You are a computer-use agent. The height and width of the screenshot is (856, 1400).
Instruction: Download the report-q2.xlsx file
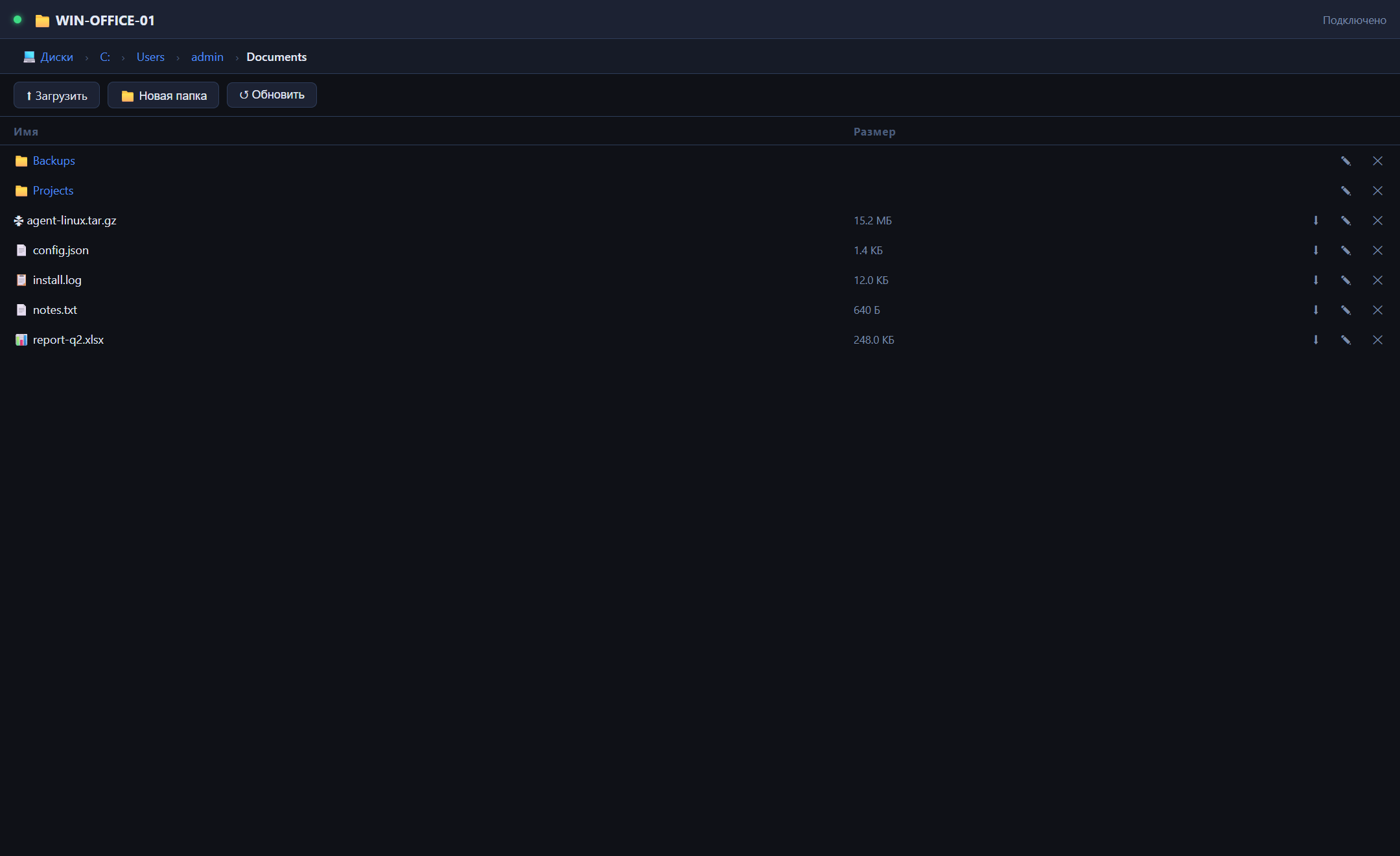coord(1316,340)
